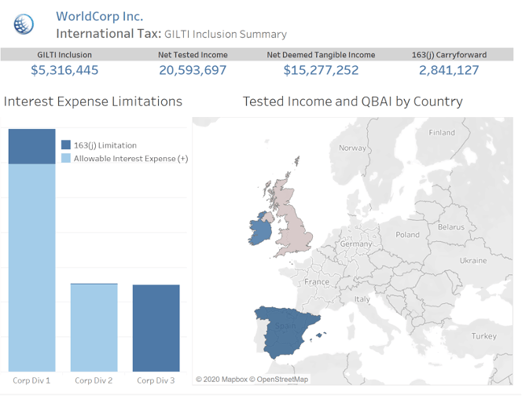Click the Turkey map label
The height and width of the screenshot is (396, 522).
pyautogui.click(x=484, y=336)
